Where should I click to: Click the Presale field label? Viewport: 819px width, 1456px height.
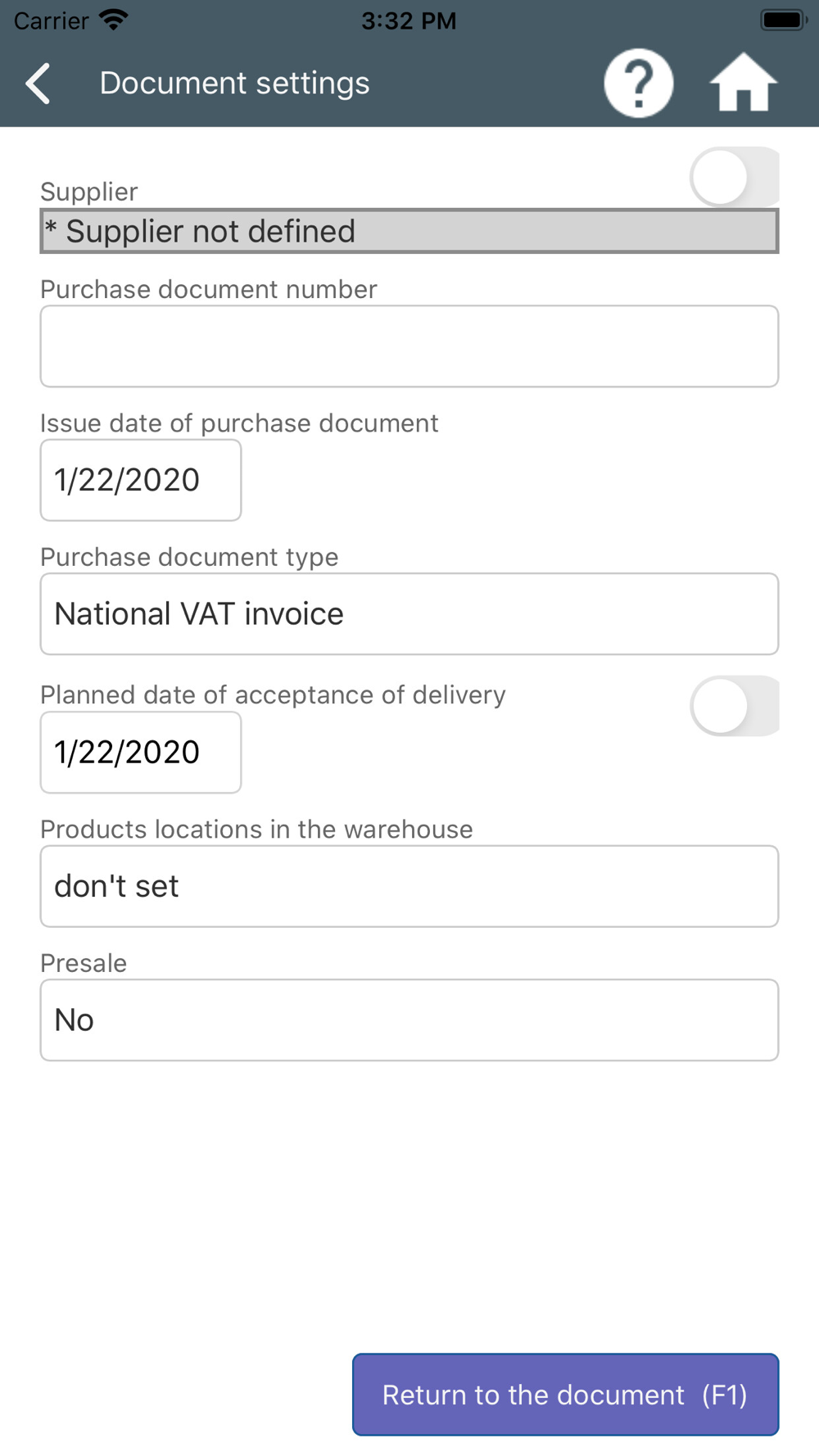pyautogui.click(x=84, y=963)
